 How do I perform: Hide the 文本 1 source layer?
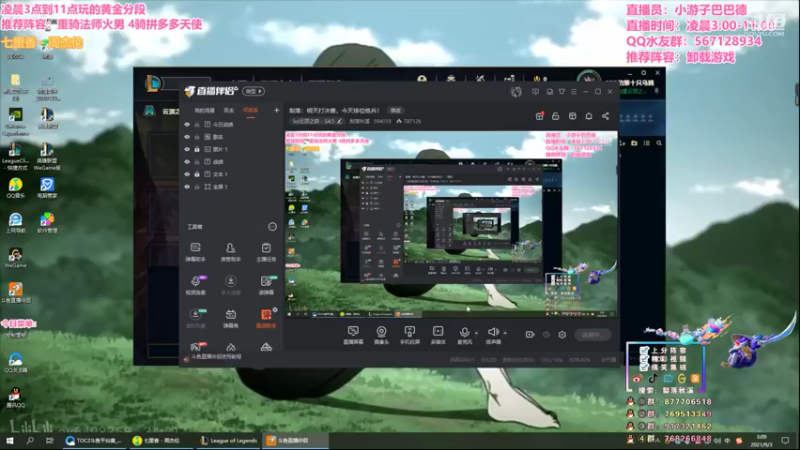[x=187, y=174]
